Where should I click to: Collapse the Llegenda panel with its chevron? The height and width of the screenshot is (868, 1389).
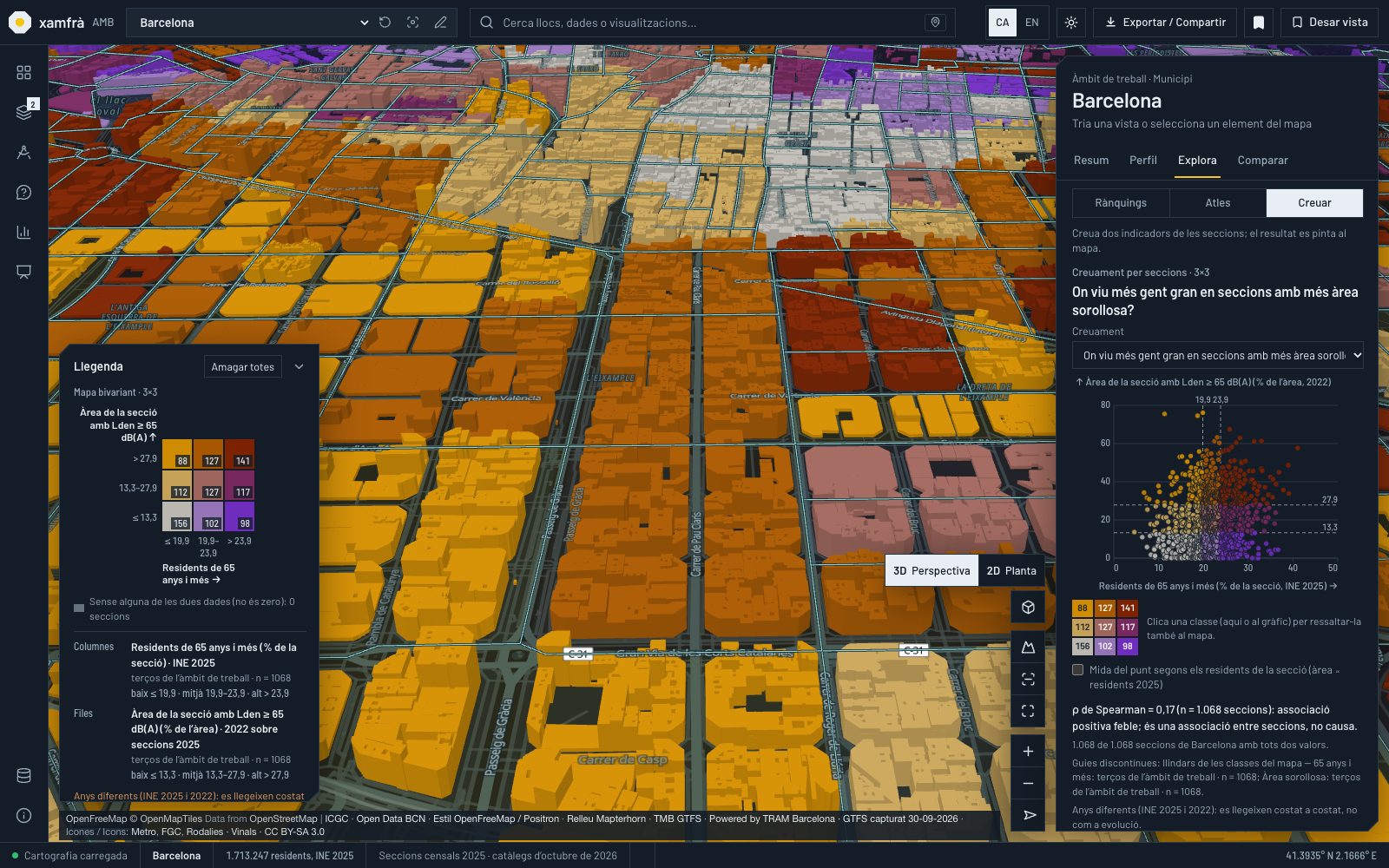[x=300, y=367]
